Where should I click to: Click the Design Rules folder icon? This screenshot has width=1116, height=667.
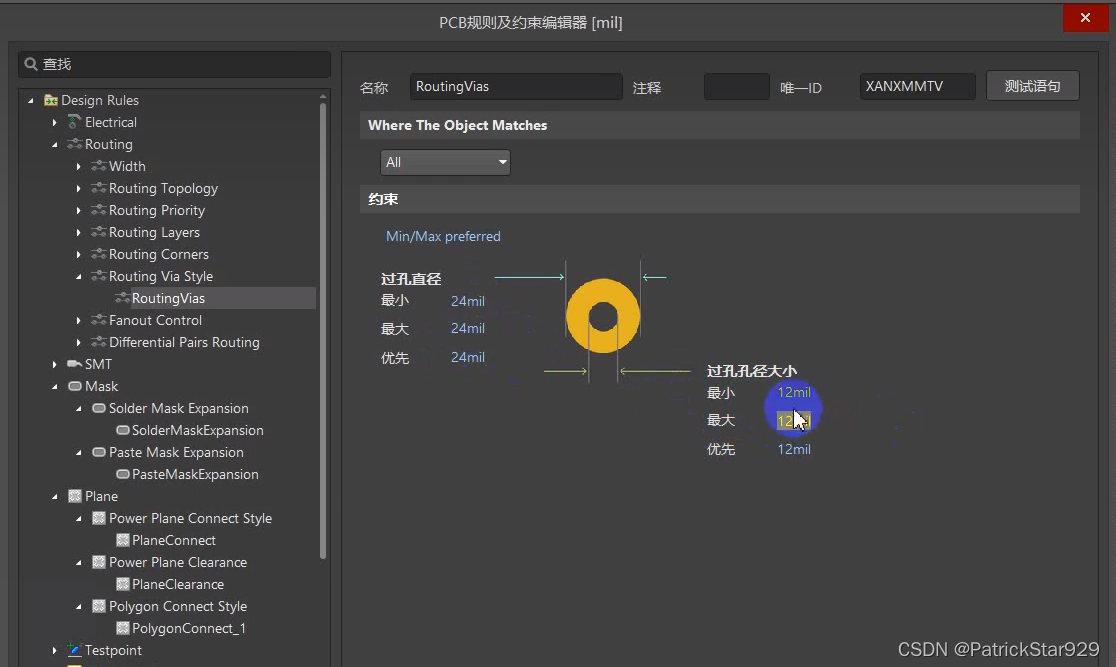click(x=51, y=100)
